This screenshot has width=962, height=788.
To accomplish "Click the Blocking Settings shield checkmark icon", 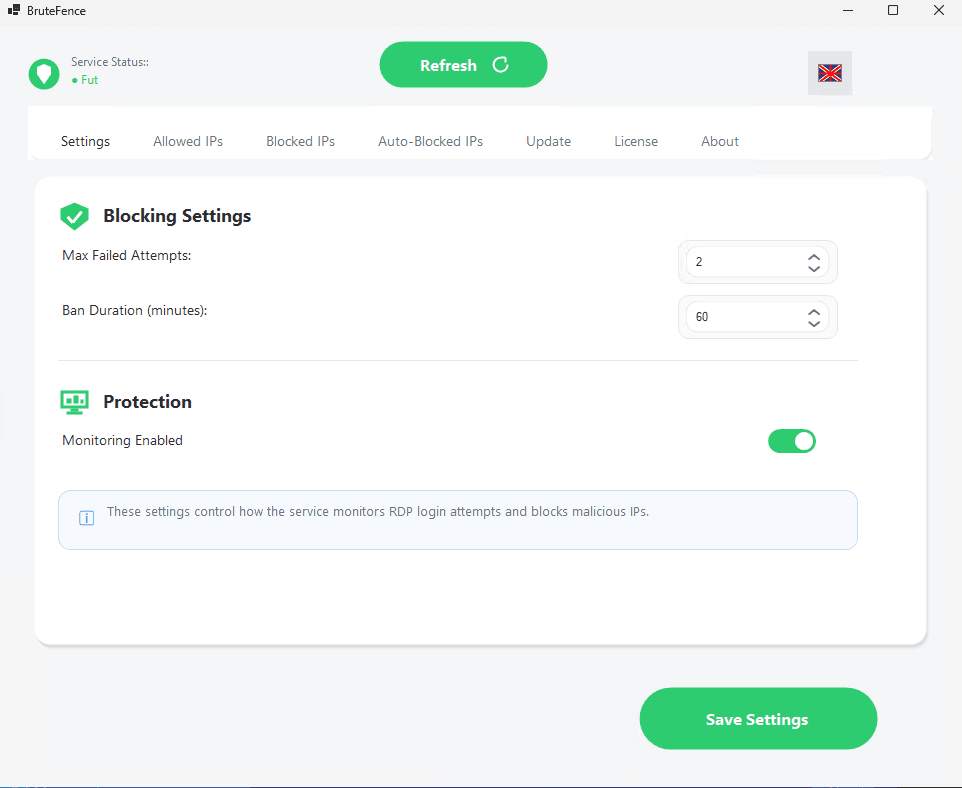I will (74, 216).
